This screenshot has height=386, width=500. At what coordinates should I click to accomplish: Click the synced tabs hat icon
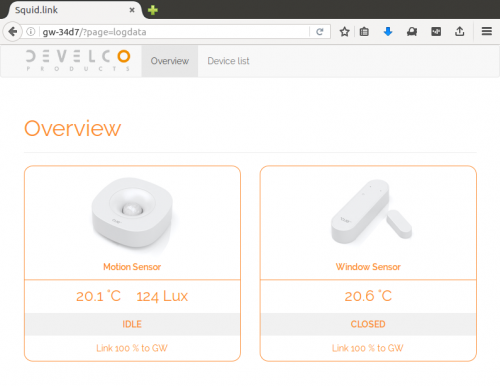pos(412,32)
